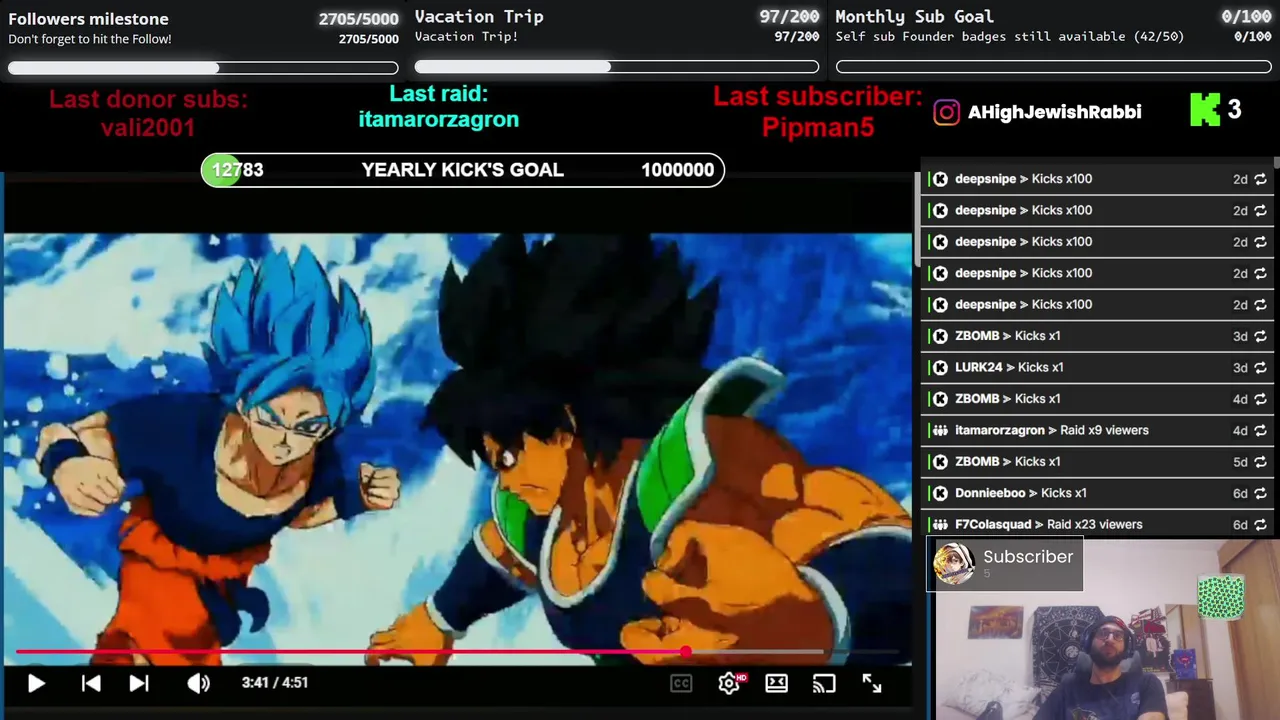Click the Subscriber badge avatar
The width and height of the screenshot is (1280, 720).
click(954, 564)
